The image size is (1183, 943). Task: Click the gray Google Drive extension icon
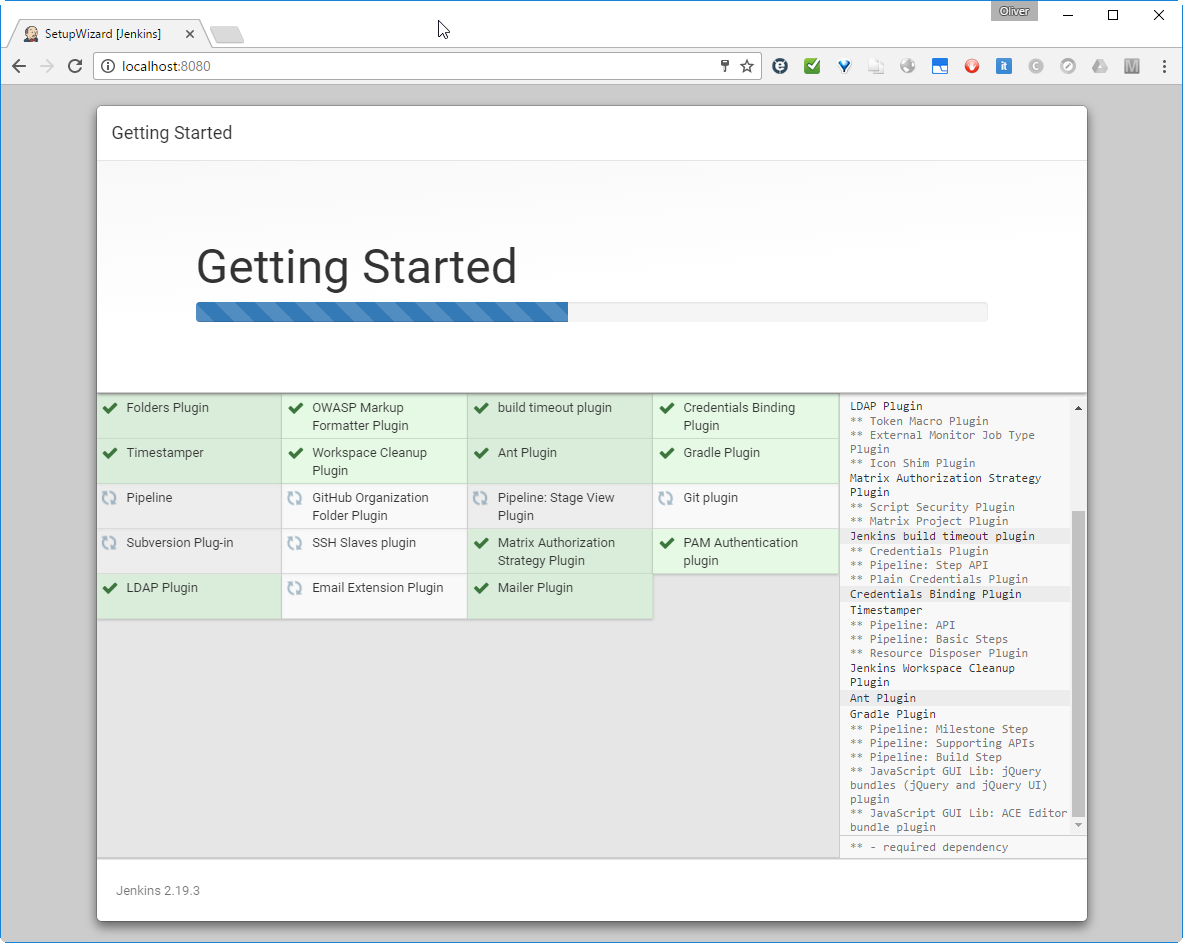click(1099, 66)
